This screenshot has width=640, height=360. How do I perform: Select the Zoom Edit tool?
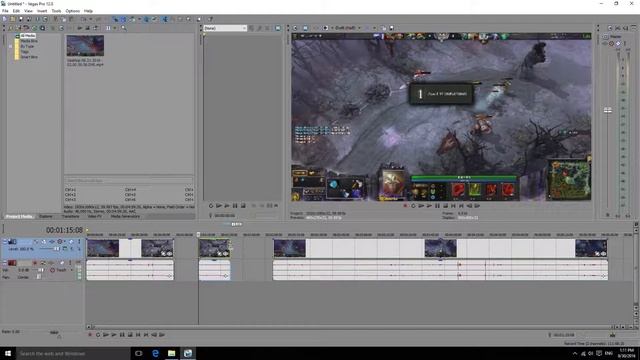pyautogui.click(x=188, y=19)
